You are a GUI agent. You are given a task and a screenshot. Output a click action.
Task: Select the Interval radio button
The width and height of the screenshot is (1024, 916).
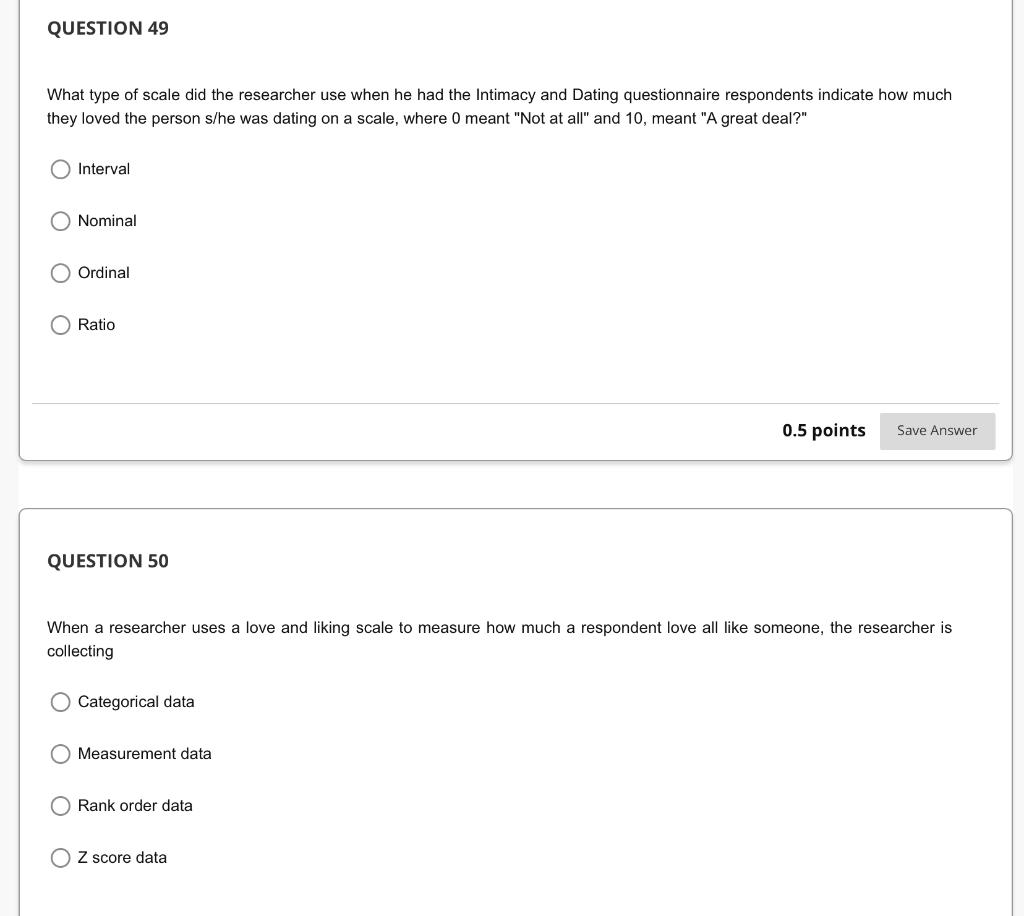click(60, 169)
